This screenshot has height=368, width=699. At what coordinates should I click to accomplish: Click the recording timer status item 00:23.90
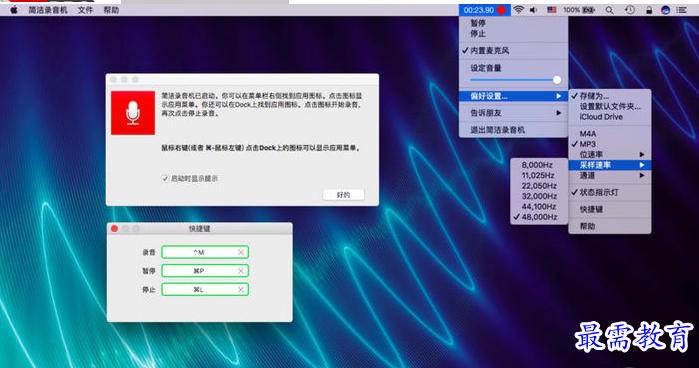coord(485,10)
